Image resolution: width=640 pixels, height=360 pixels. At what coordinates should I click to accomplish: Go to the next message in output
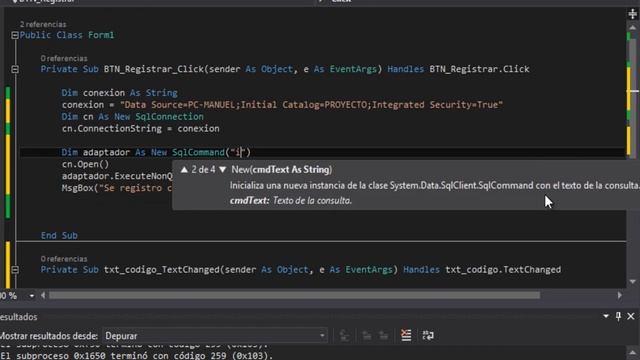click(384, 336)
